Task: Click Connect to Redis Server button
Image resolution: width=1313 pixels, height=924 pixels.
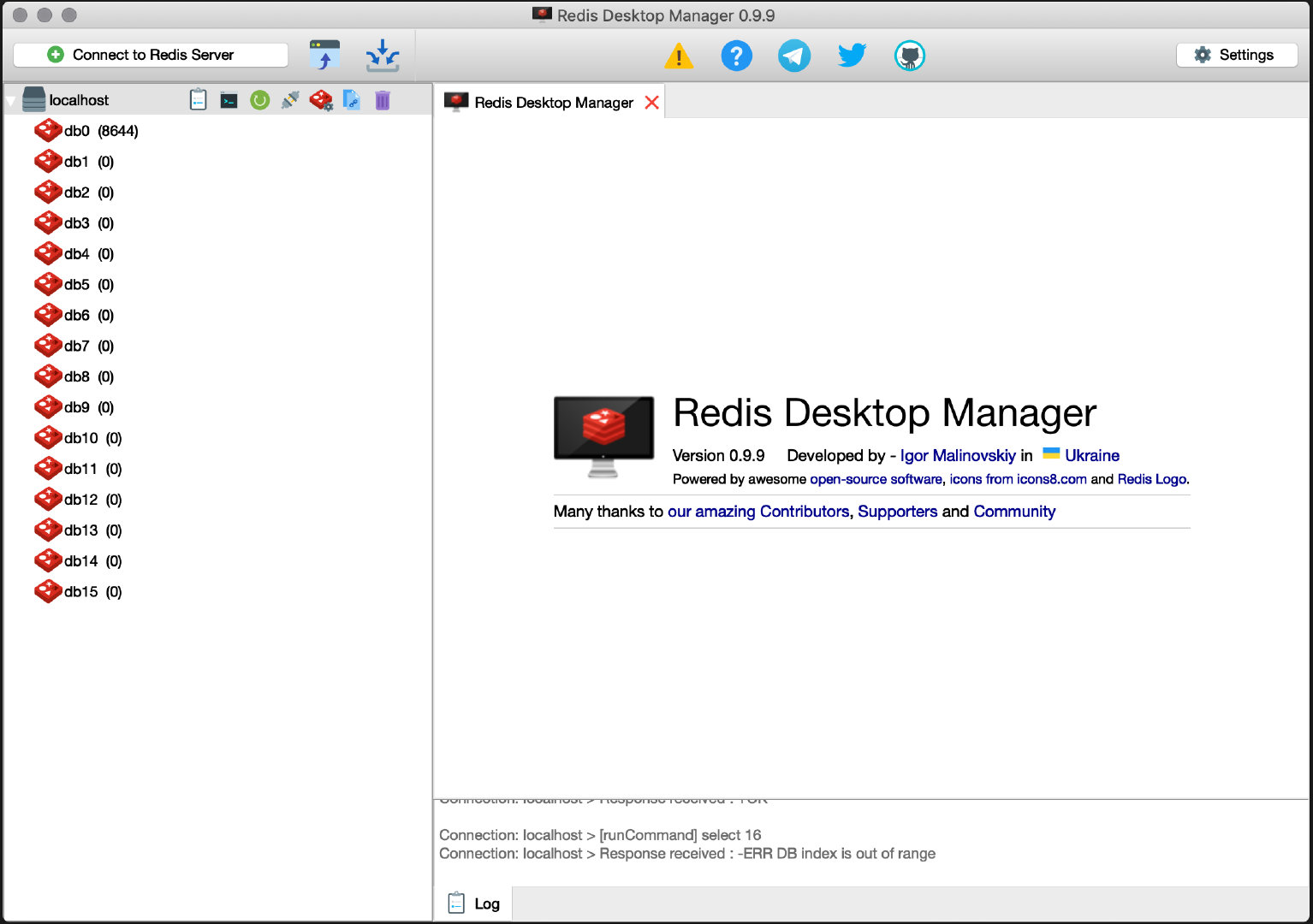Action: tap(151, 55)
